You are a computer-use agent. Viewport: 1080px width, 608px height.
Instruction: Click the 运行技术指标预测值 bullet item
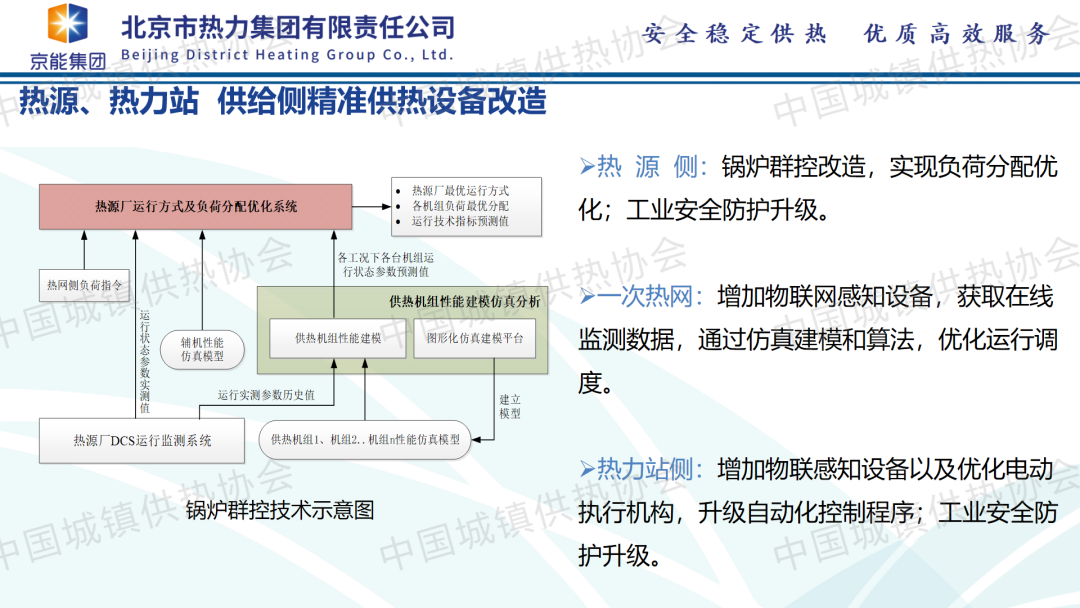(460, 221)
